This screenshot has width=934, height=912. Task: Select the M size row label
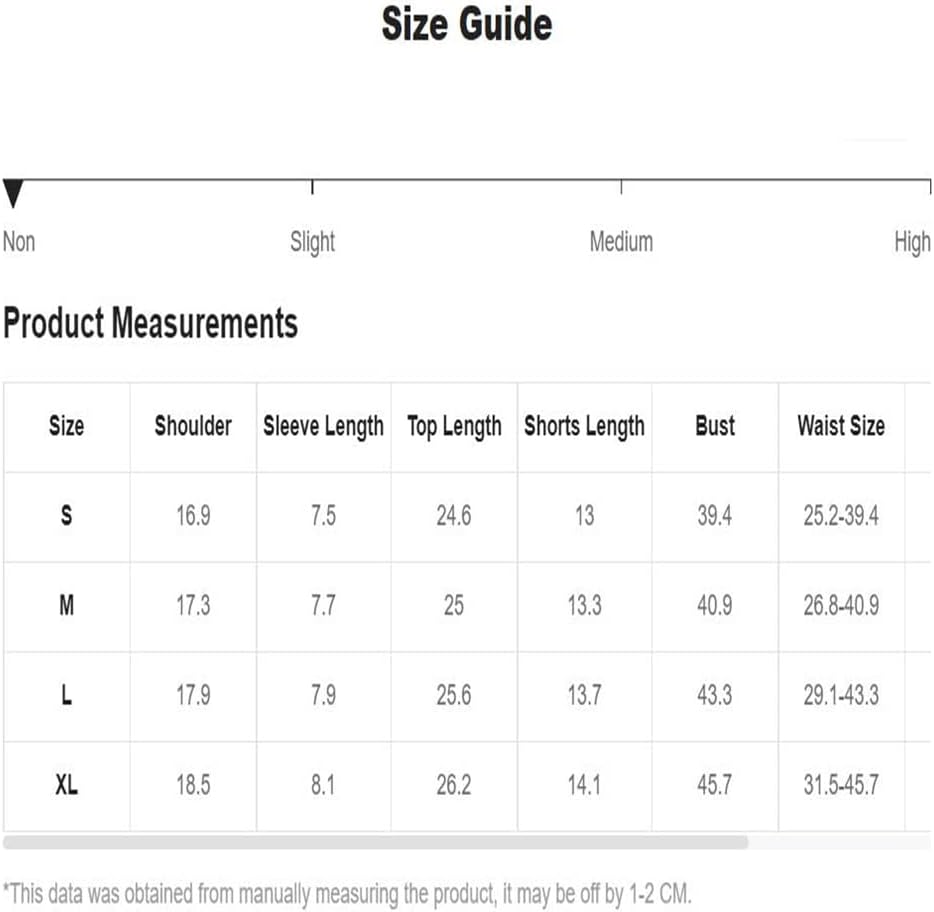point(66,605)
